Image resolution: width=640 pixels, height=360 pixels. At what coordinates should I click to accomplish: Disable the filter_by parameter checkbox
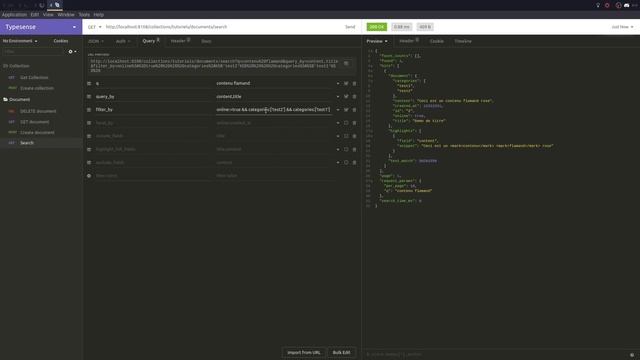[346, 110]
